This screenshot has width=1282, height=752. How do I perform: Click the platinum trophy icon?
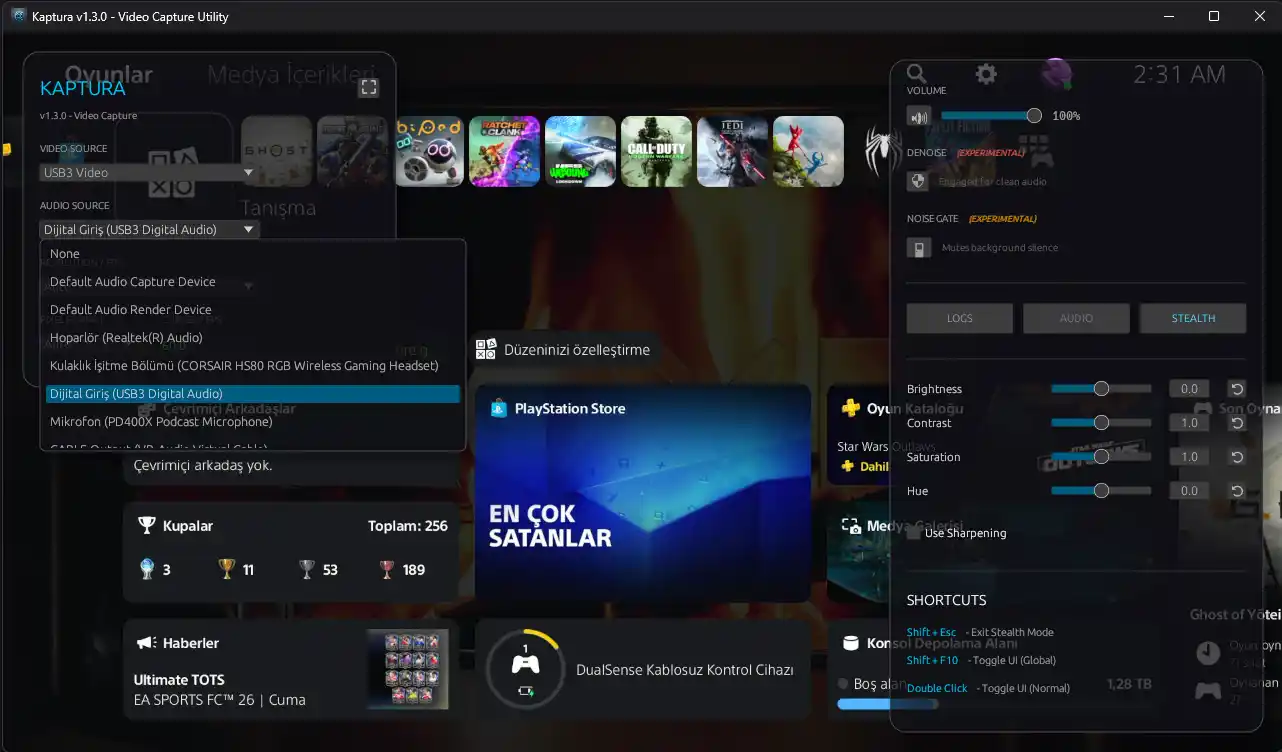click(x=147, y=569)
